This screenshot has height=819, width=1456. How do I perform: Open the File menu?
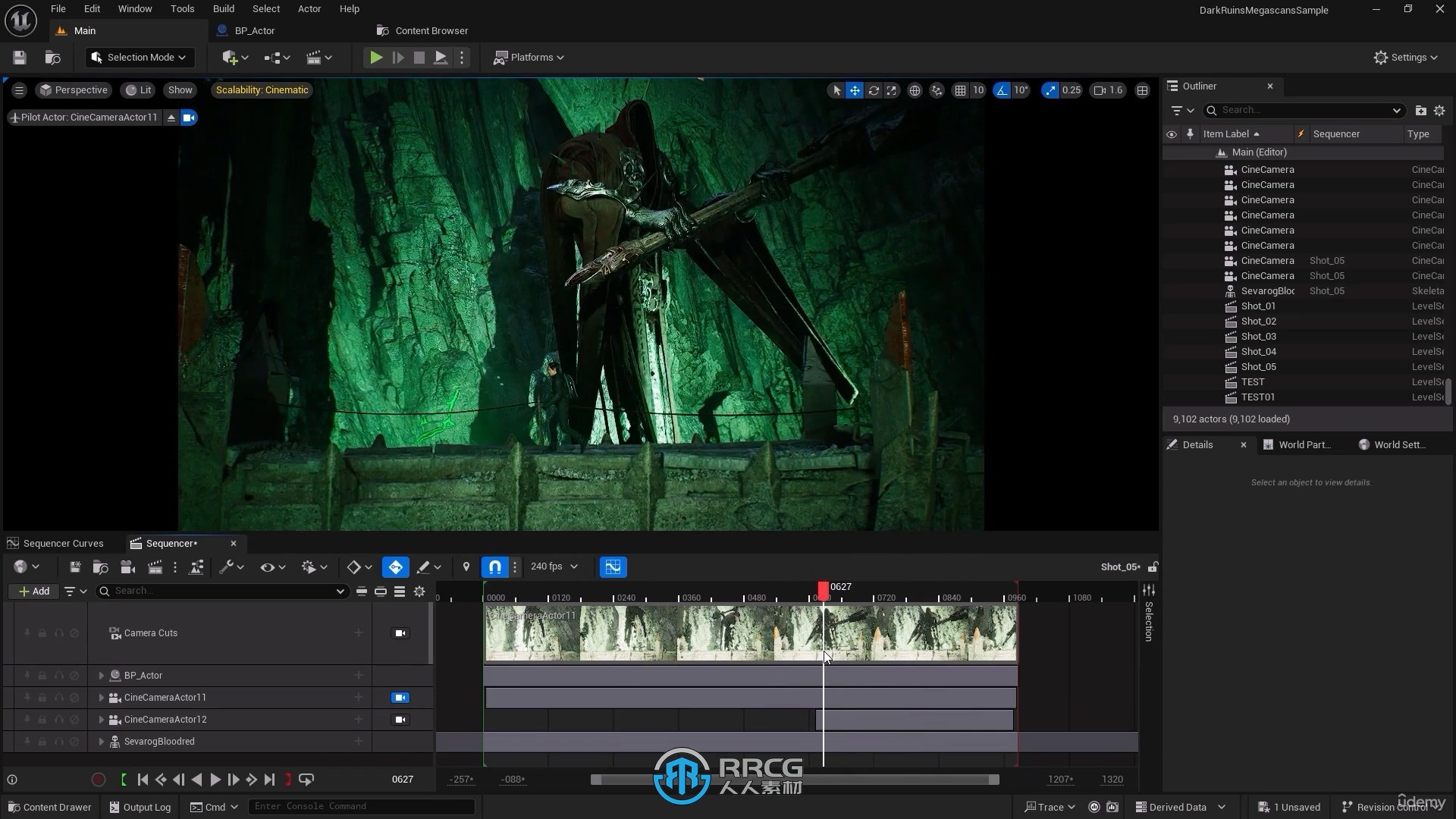pos(58,9)
